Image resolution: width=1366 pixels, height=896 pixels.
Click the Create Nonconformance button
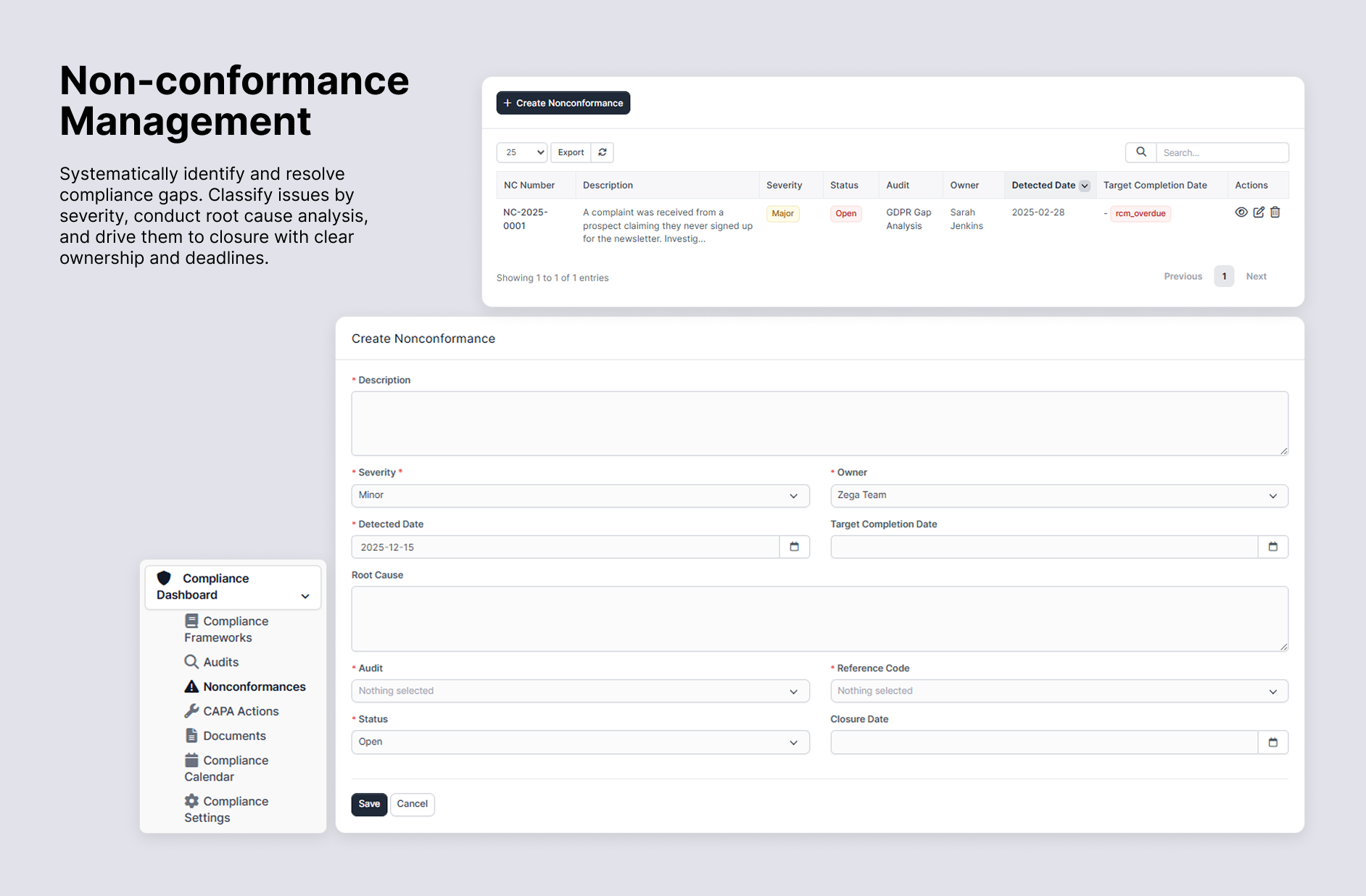click(563, 103)
